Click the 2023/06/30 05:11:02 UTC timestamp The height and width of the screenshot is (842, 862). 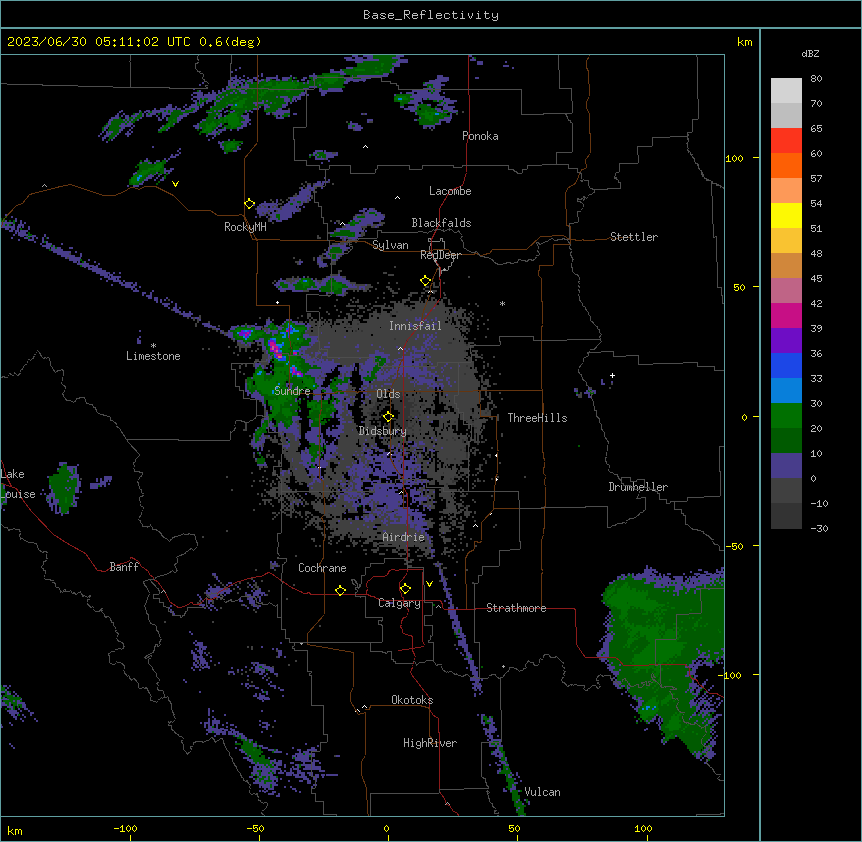[x=134, y=42]
